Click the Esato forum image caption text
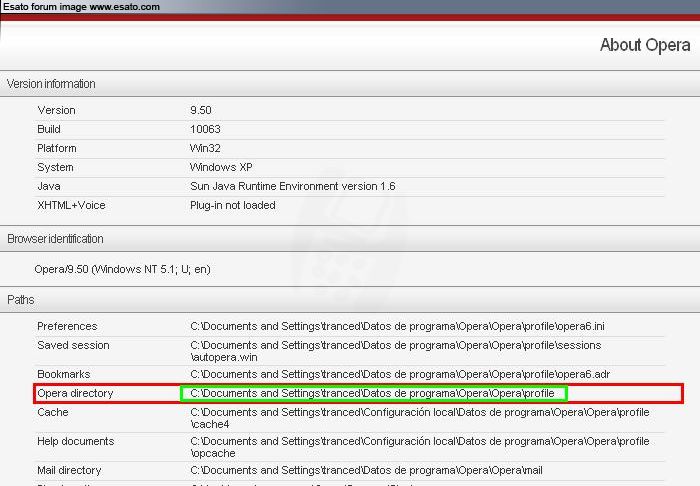Viewport: 700px width, 486px height. [81, 7]
